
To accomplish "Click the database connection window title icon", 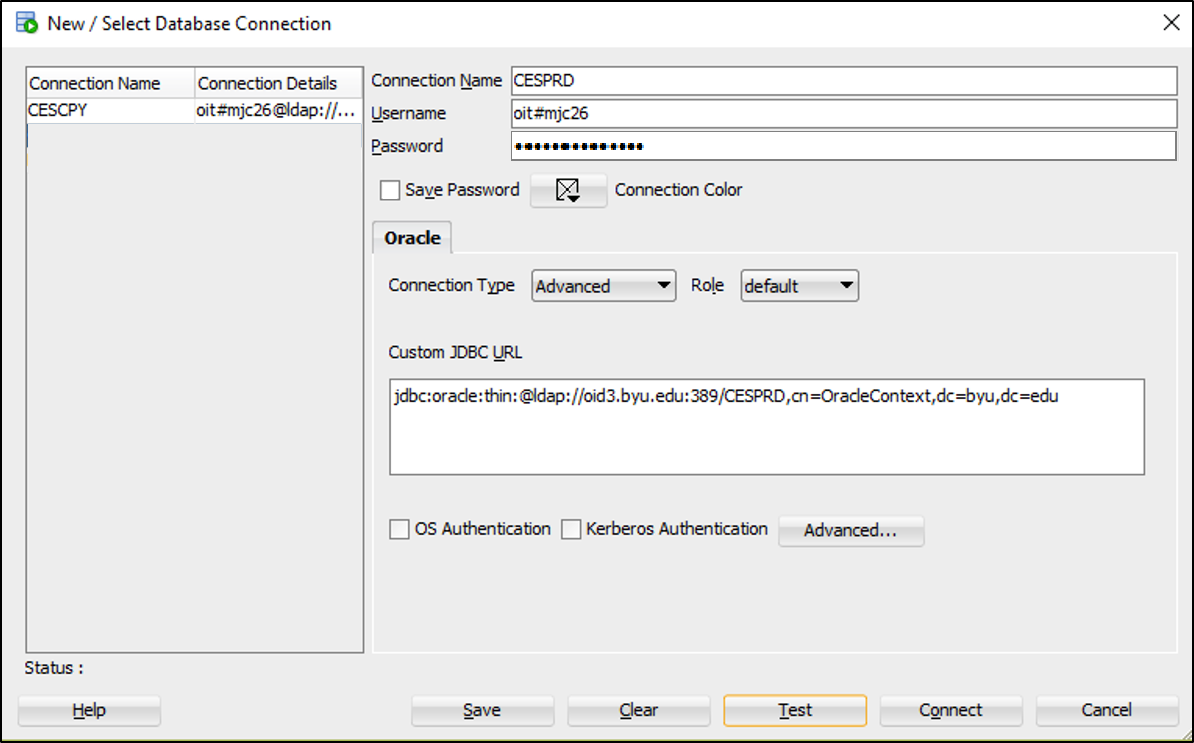I will pos(27,23).
